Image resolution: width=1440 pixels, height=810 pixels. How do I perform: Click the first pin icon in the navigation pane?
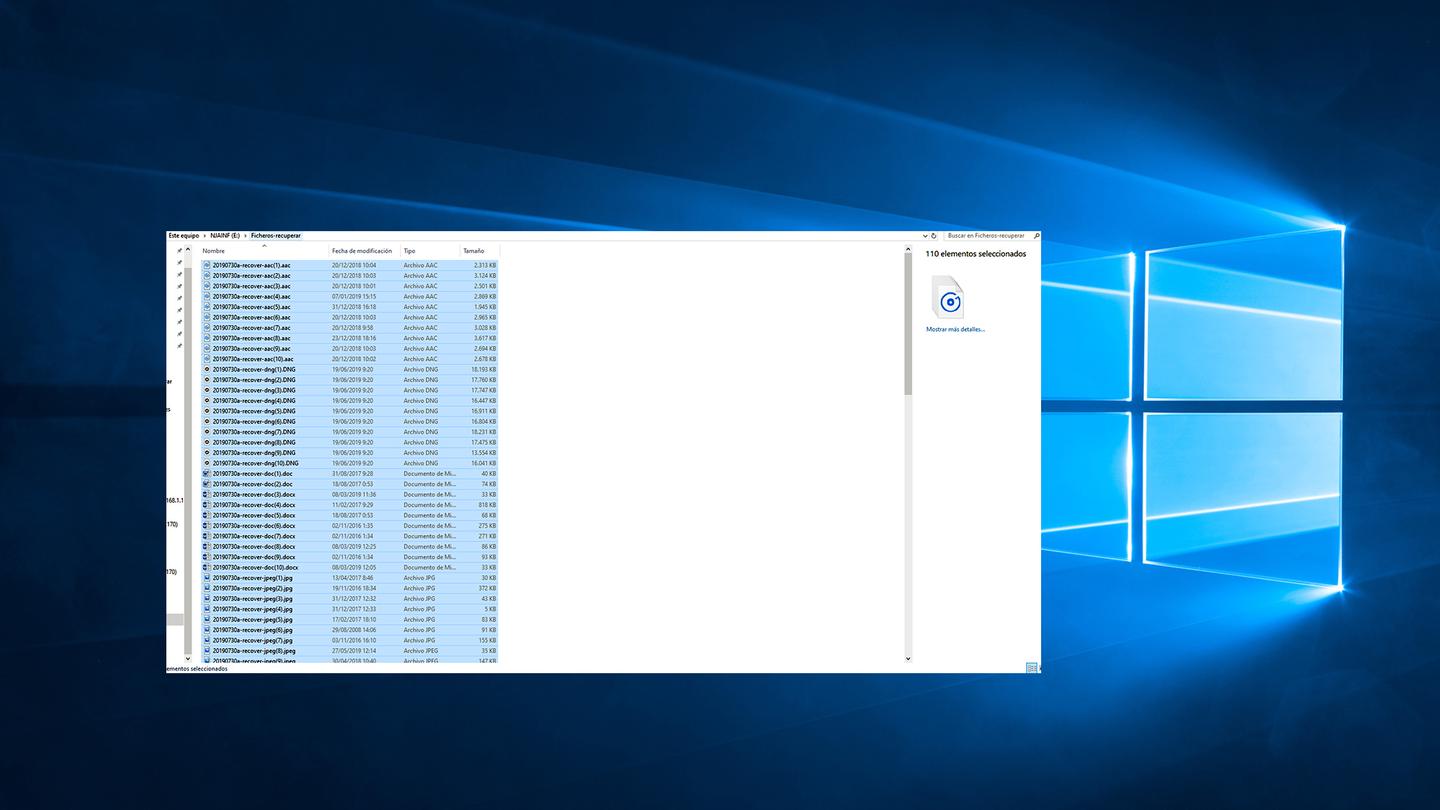click(179, 251)
